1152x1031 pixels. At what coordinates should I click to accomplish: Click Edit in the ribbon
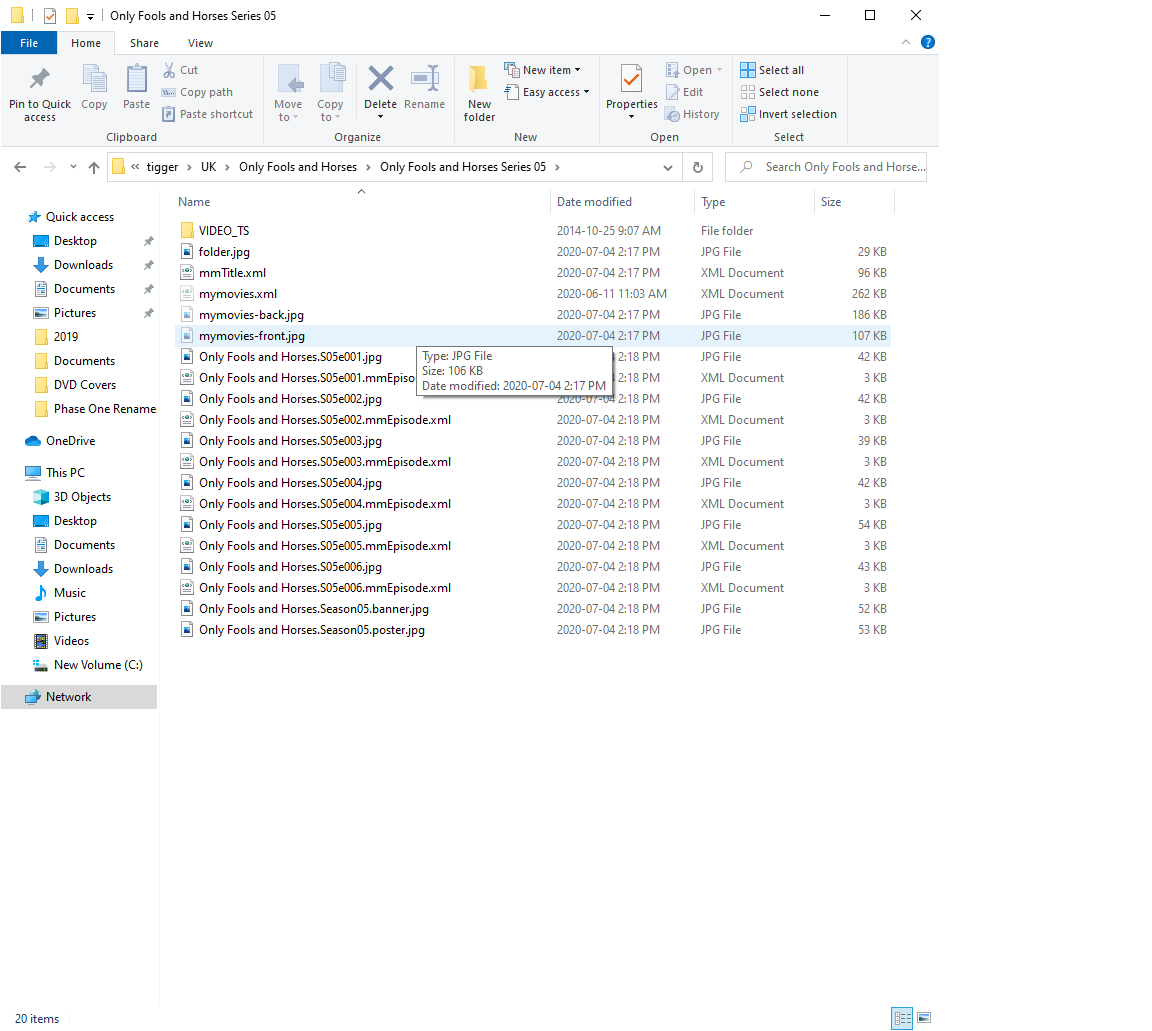(x=685, y=92)
